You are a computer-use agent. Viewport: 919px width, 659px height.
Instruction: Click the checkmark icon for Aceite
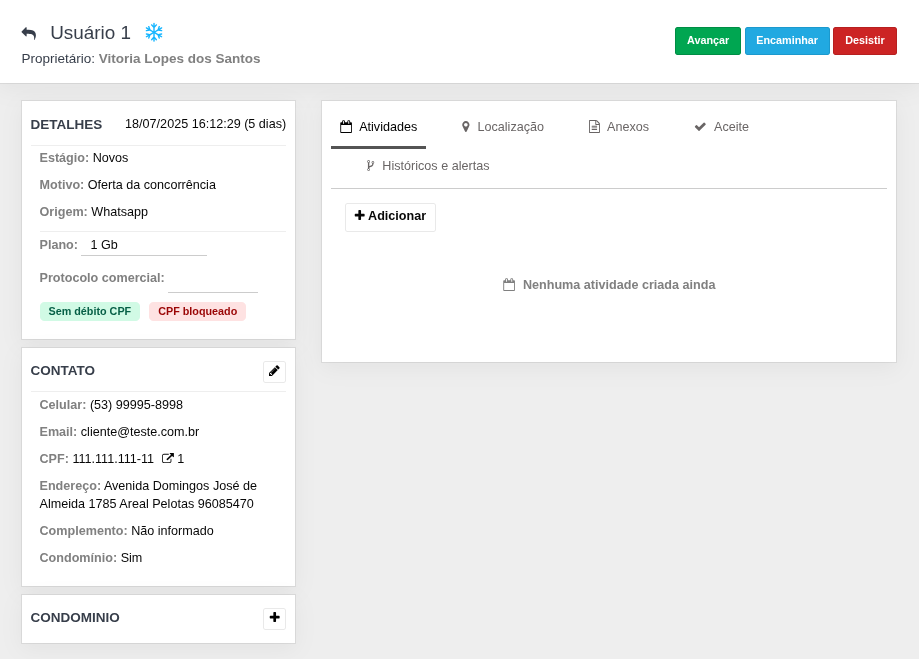pyautogui.click(x=700, y=127)
